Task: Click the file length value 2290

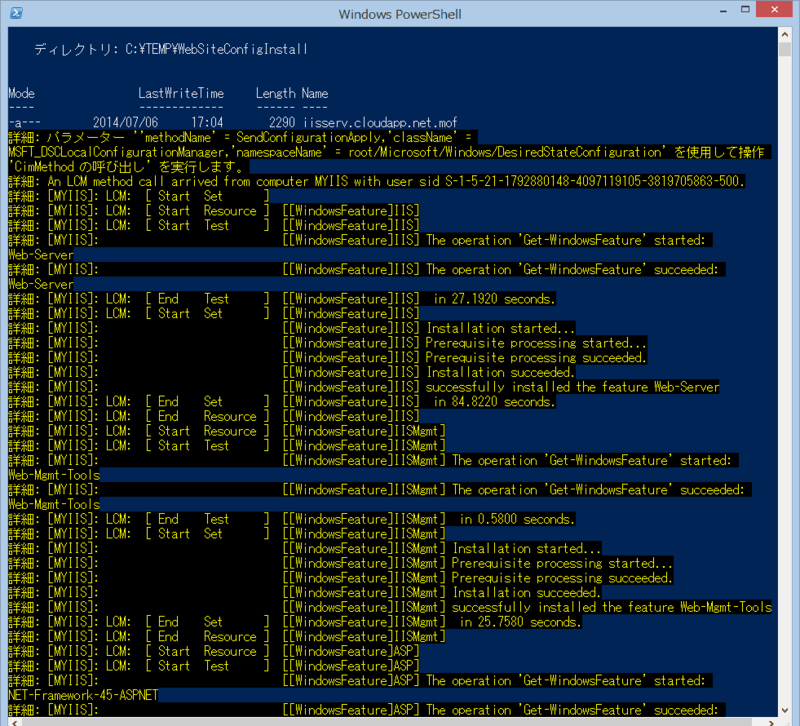Action: [282, 122]
